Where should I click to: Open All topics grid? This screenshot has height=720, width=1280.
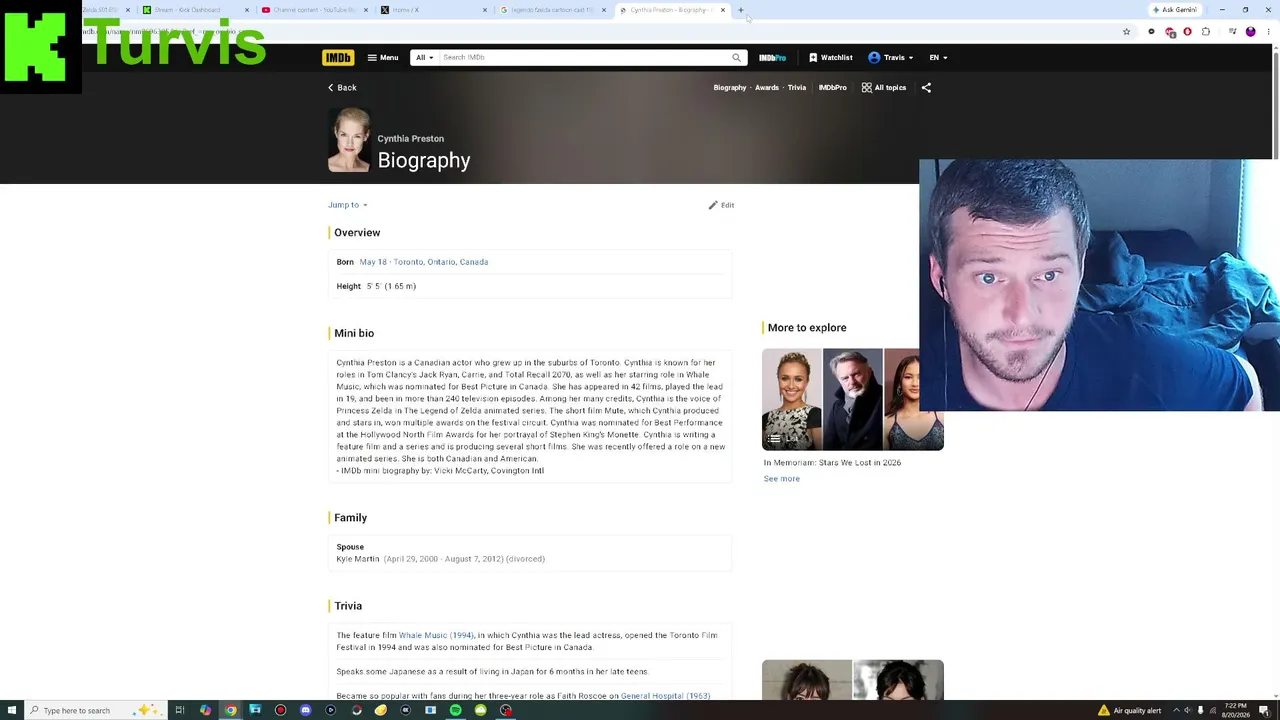click(x=884, y=88)
